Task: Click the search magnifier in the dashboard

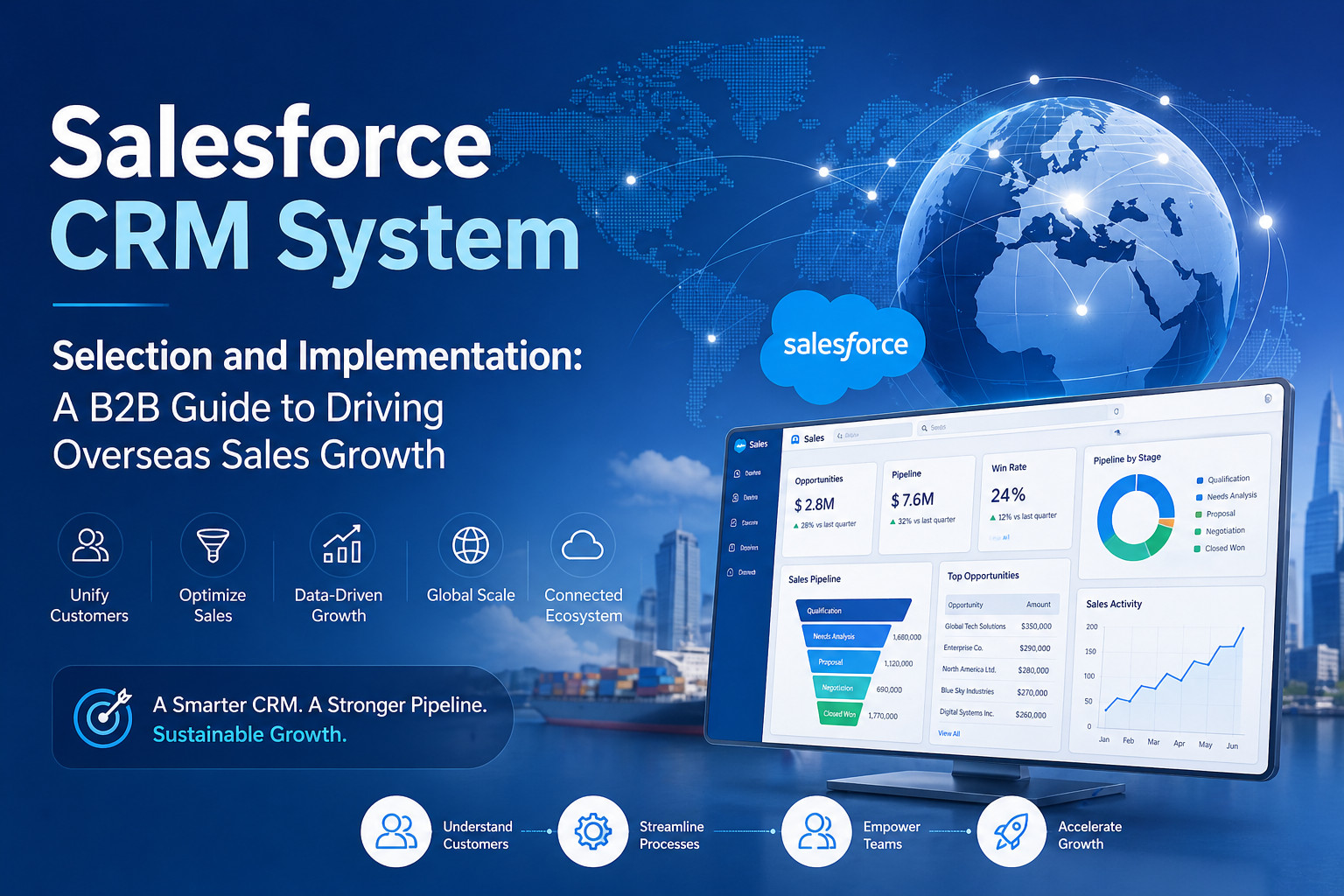Action: (x=924, y=429)
